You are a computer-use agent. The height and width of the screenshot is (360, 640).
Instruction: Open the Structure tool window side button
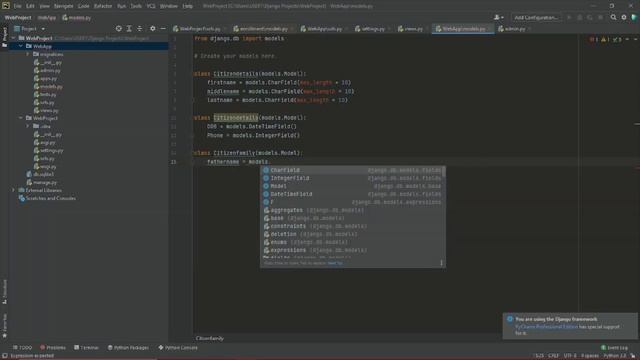[4, 292]
